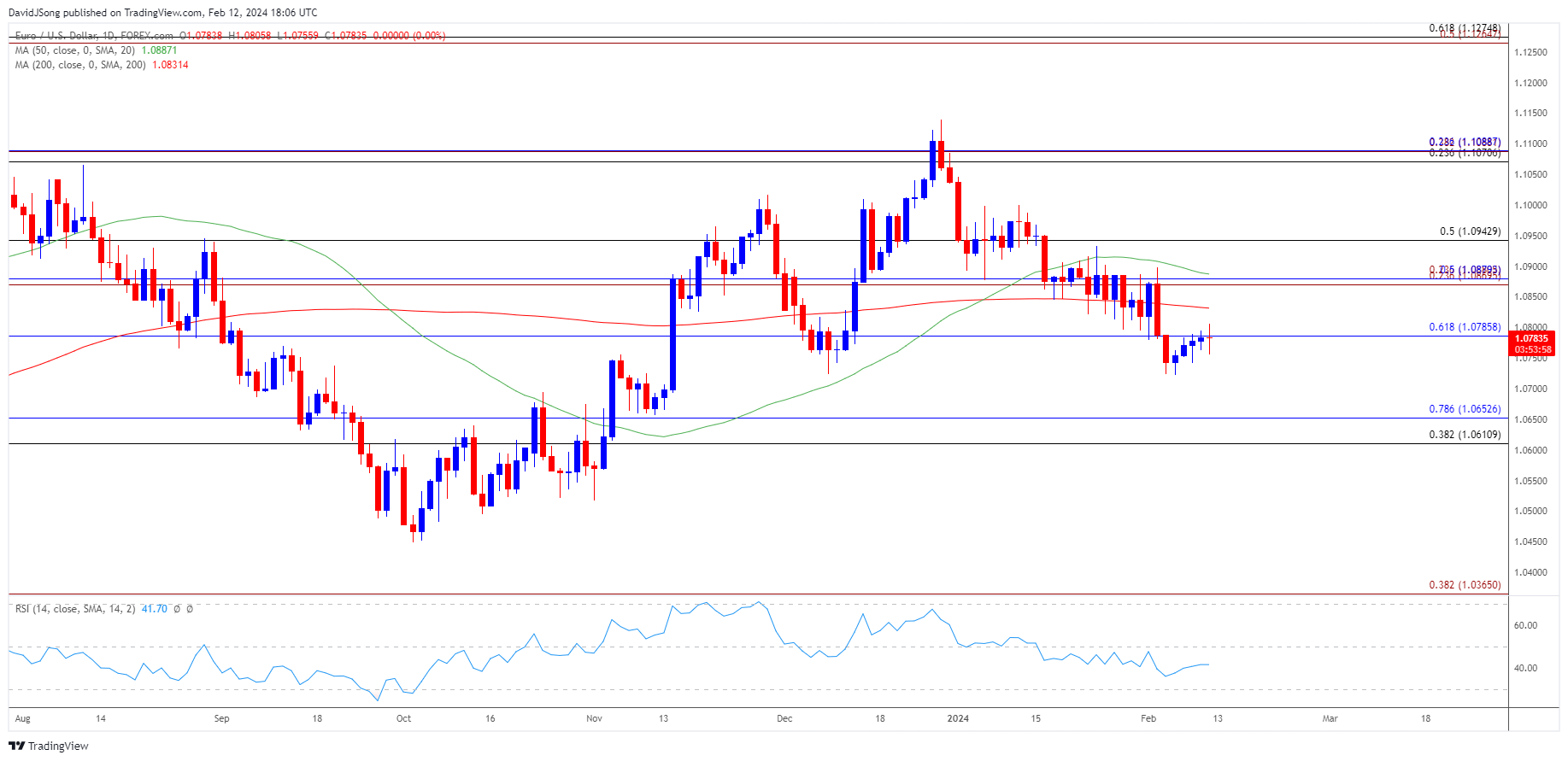This screenshot has width=1568, height=761.
Task: Click the 0.786 (1.06526) Fibonacci label
Action: click(x=1465, y=409)
